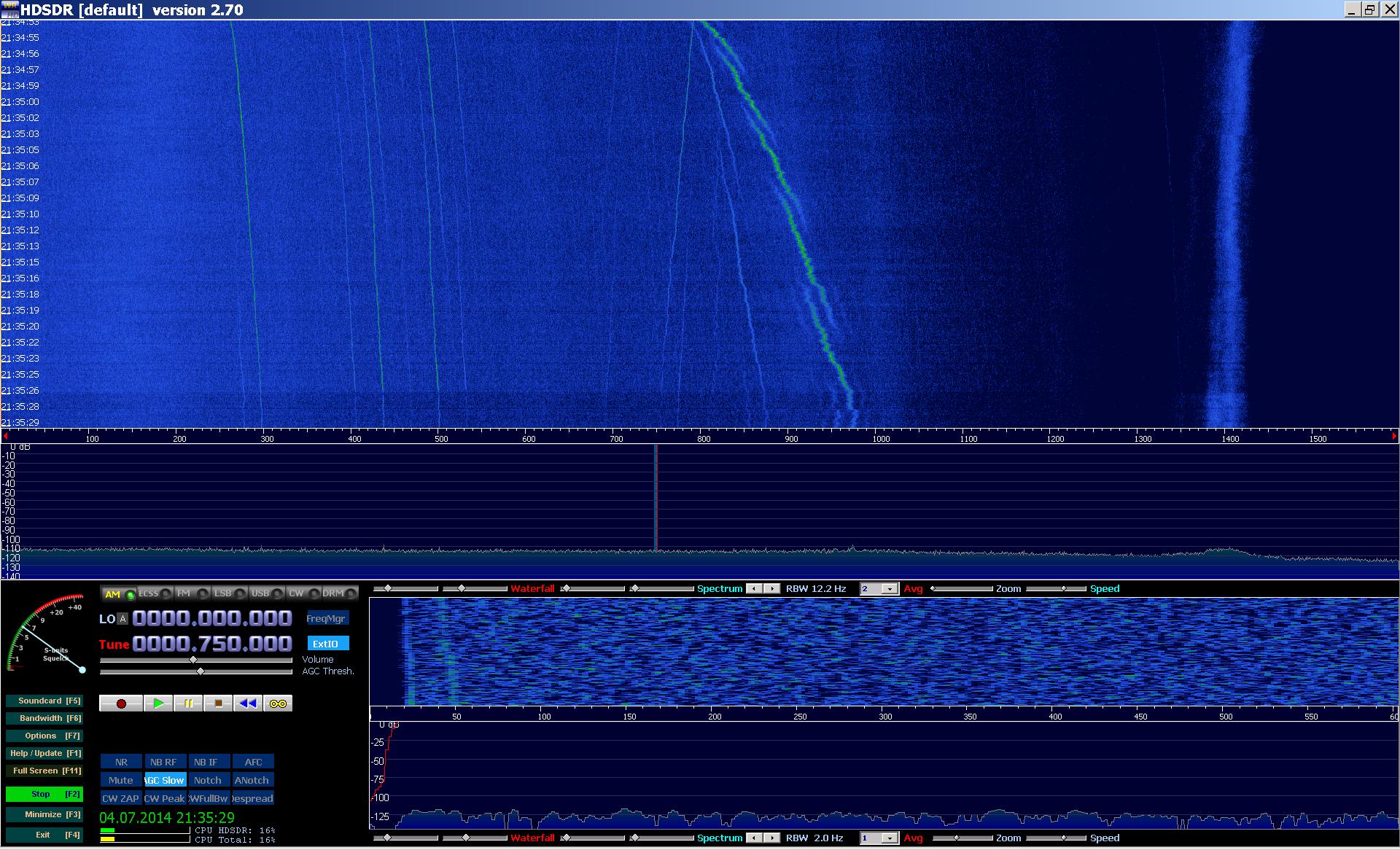Click the green play button
This screenshot has height=850, width=1400.
pos(158,703)
